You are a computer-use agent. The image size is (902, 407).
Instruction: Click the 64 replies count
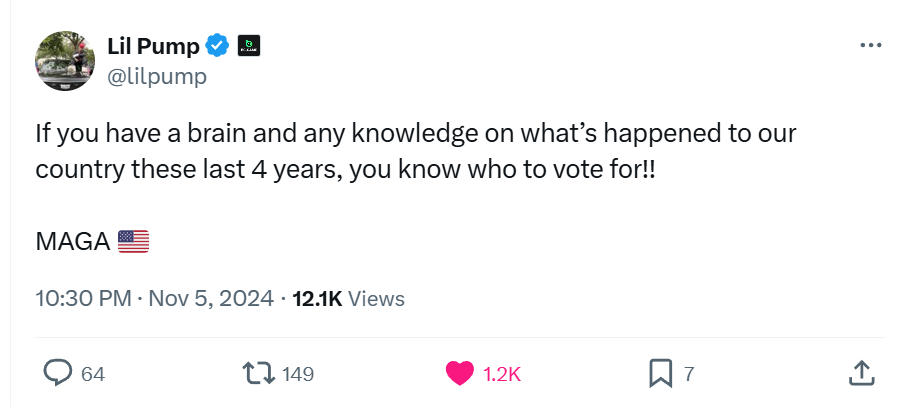point(93,374)
